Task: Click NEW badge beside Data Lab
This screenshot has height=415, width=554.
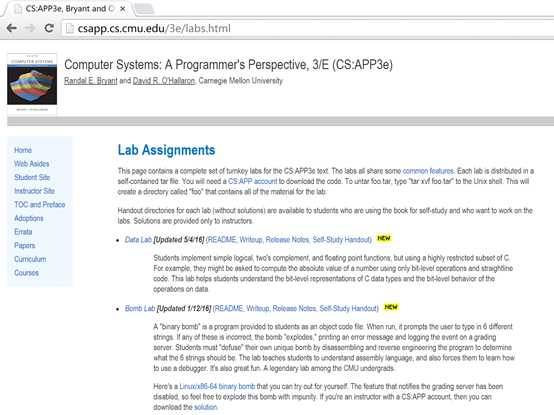Action: 384,238
